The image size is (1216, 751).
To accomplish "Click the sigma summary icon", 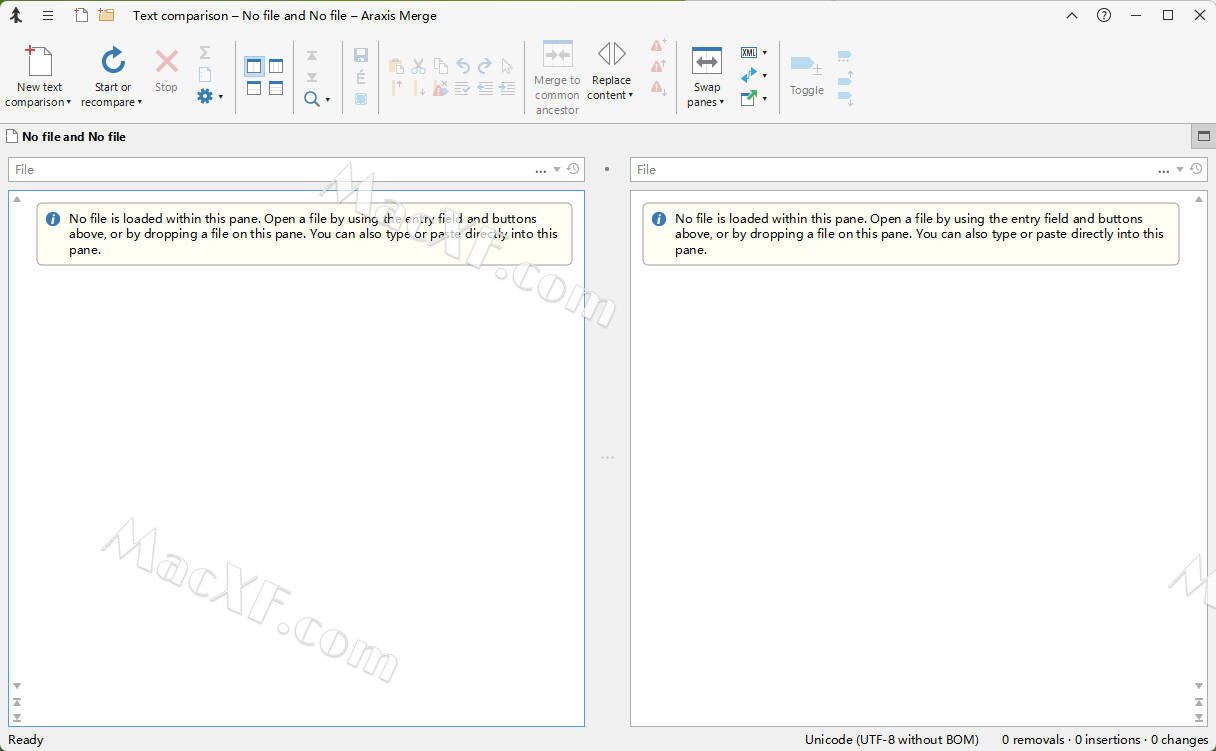I will pos(205,52).
